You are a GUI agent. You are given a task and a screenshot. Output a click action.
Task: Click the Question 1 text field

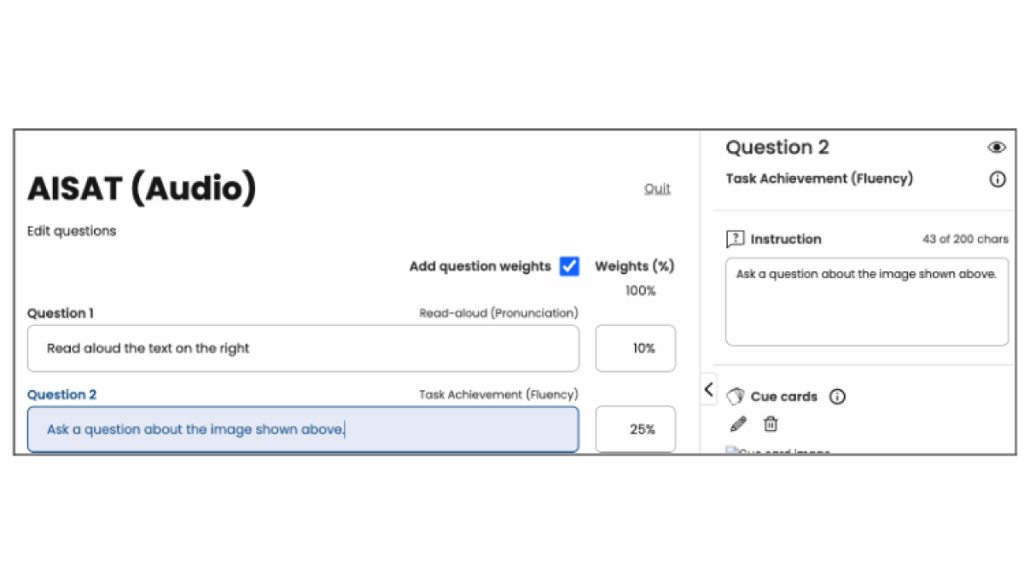pos(303,348)
